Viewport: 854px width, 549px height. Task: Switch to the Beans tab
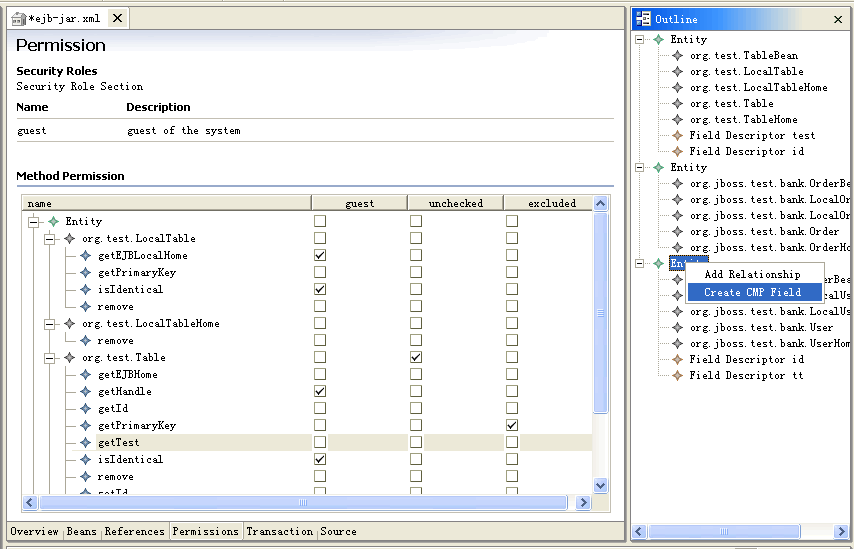point(82,532)
